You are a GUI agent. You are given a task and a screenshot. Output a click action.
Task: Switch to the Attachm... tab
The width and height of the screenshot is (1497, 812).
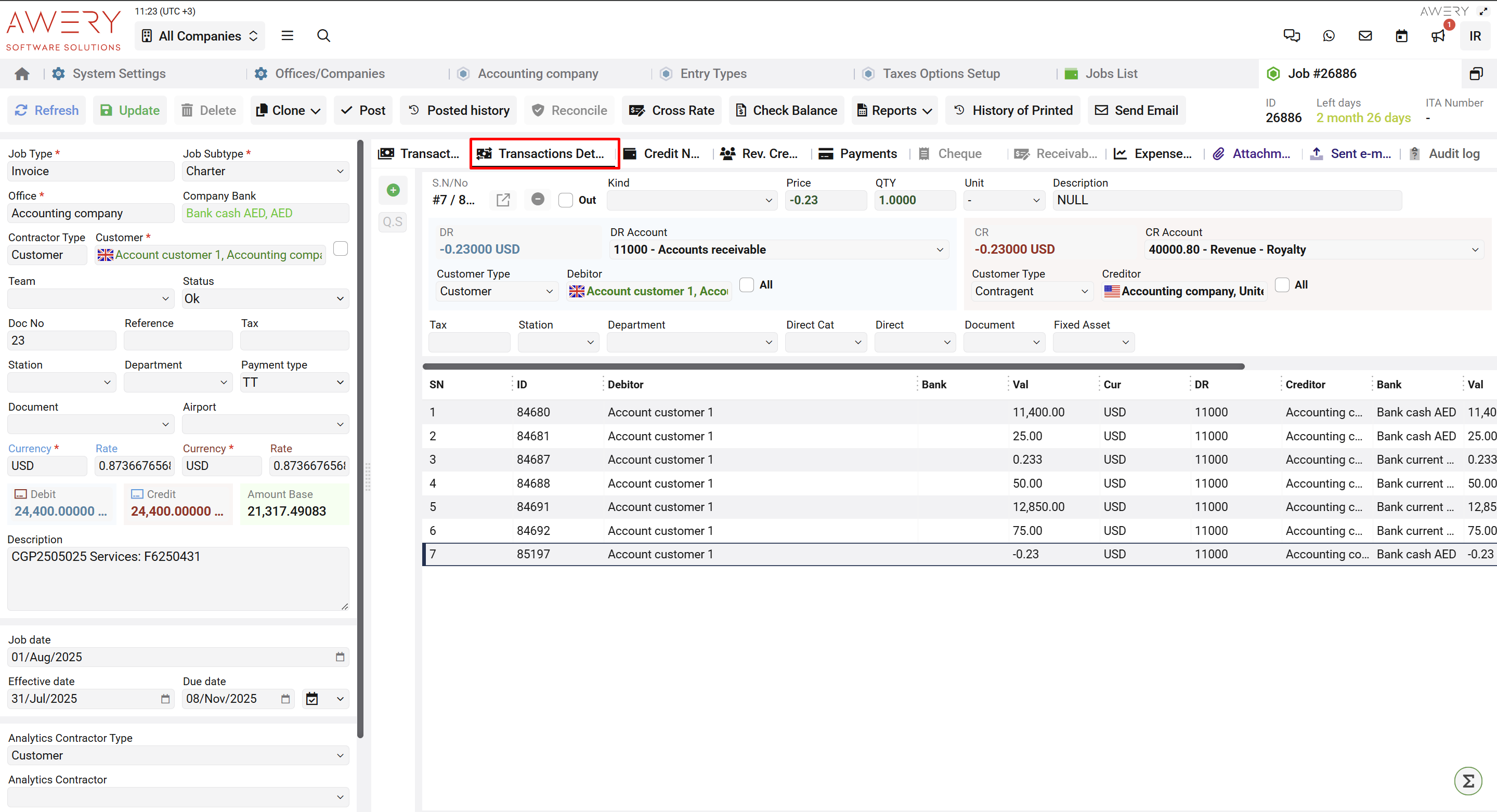[x=1251, y=153]
